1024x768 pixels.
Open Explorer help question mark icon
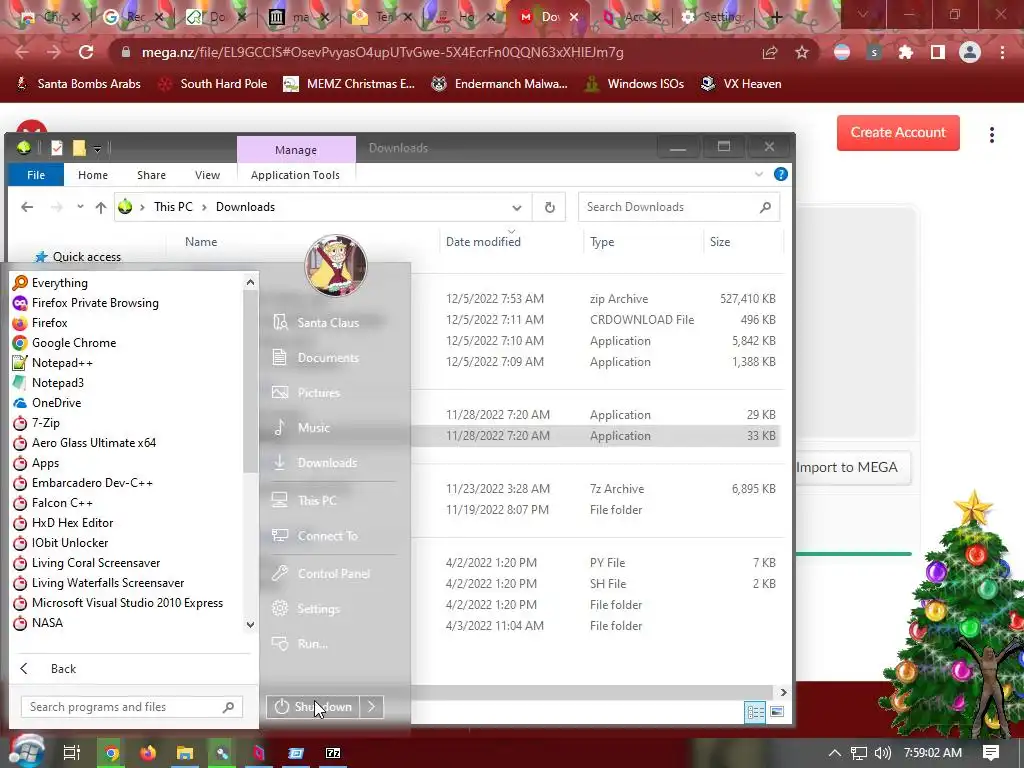pos(780,174)
